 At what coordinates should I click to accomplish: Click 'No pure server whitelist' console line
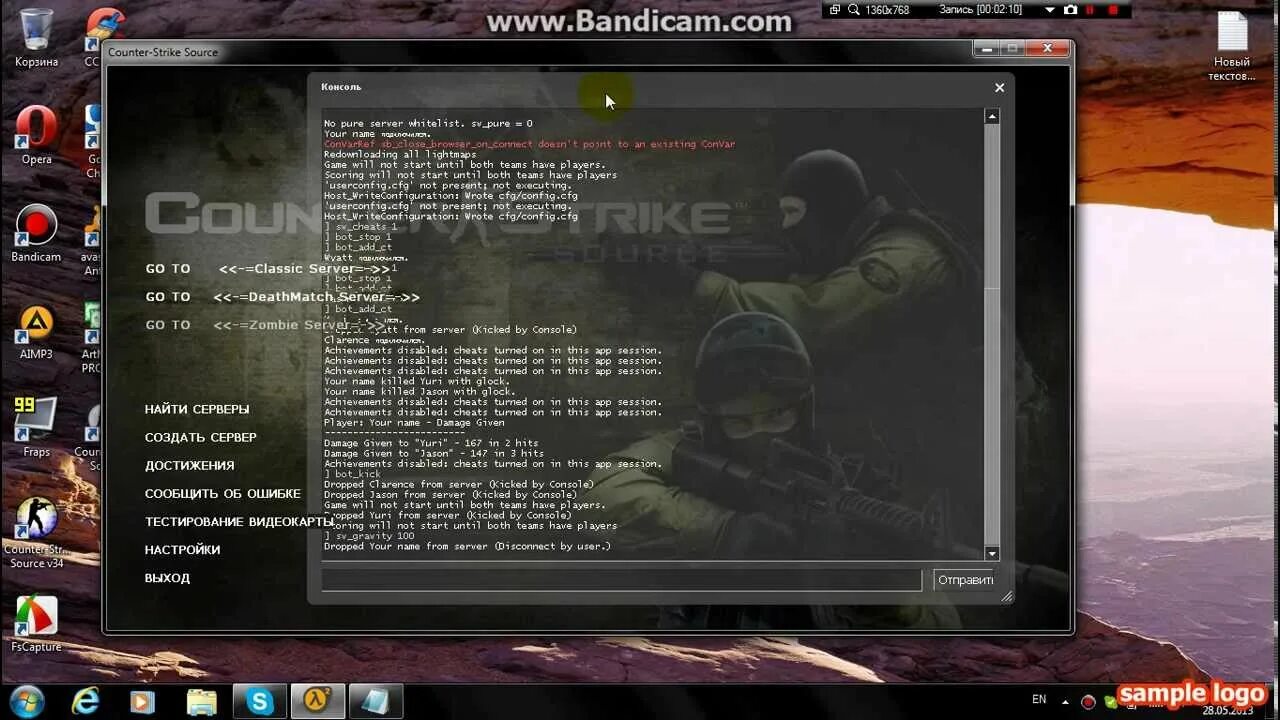(x=428, y=124)
